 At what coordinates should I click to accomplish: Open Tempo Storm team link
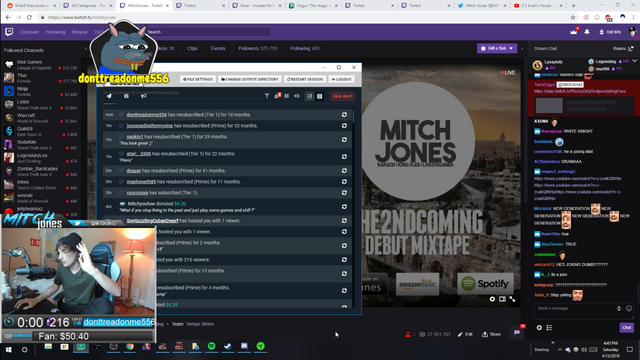click(200, 324)
